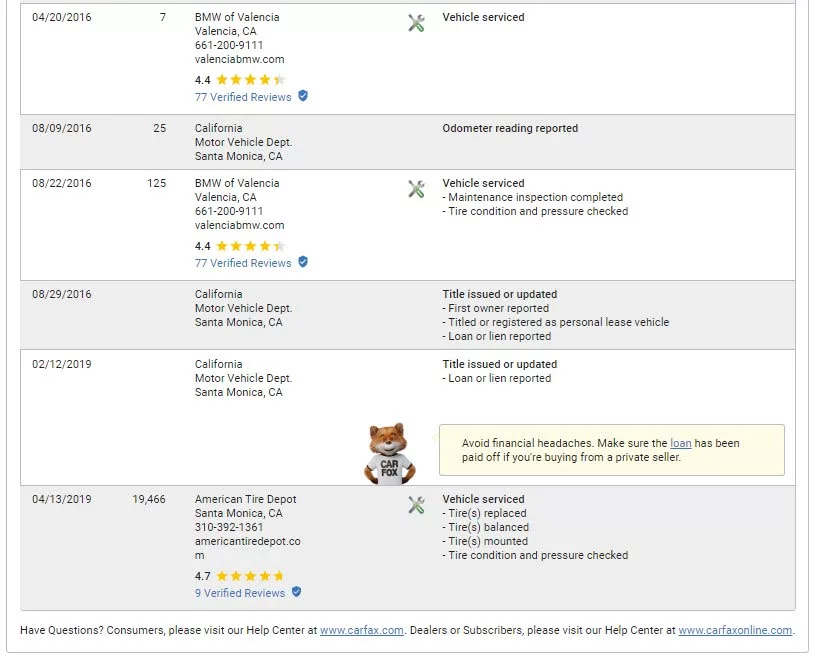This screenshot has width=834, height=665.
Task: Open 9 Verified Reviews for American Tire Depot
Action: pyautogui.click(x=240, y=593)
